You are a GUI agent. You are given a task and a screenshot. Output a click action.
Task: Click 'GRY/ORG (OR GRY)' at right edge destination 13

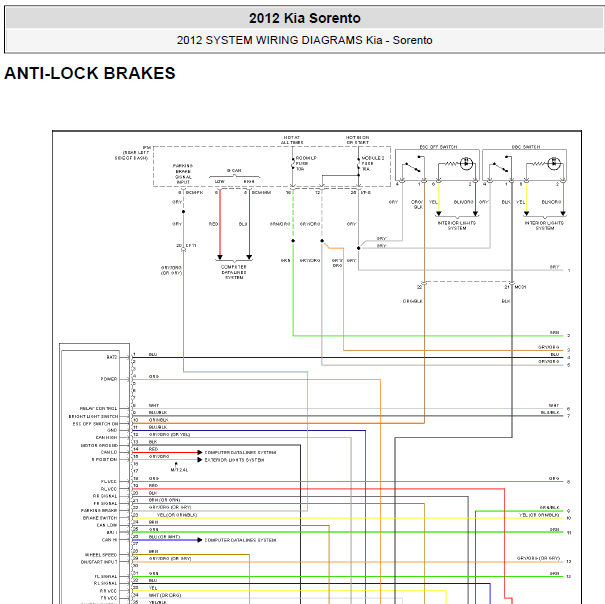(x=538, y=558)
